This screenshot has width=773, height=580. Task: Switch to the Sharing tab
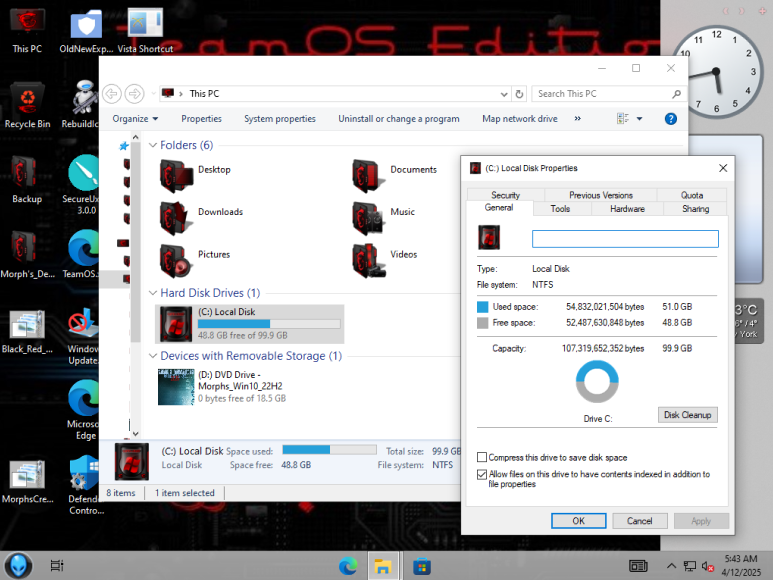tap(695, 209)
